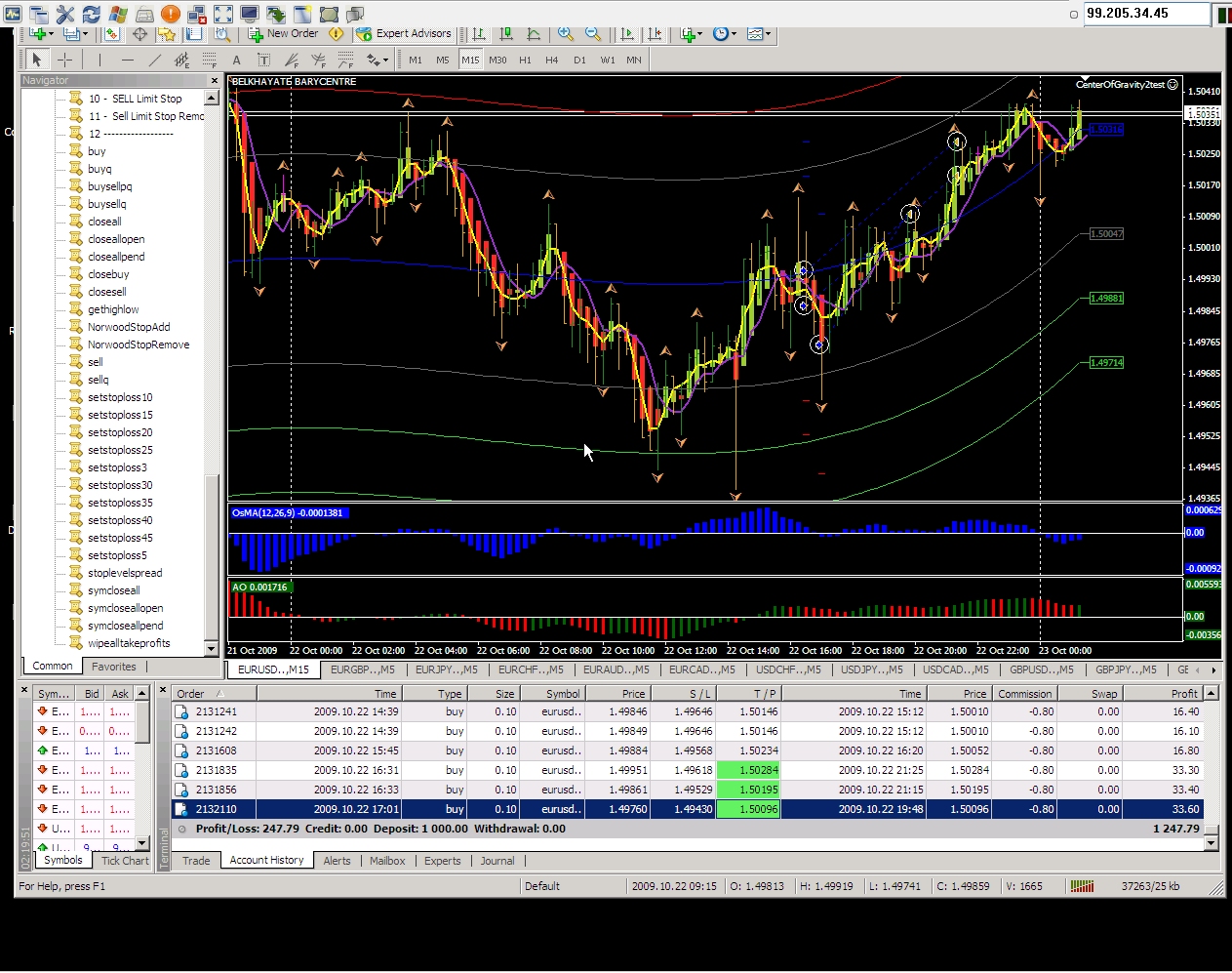The height and width of the screenshot is (973, 1232).
Task: Select order 2131608 in Account History
Action: pos(216,750)
